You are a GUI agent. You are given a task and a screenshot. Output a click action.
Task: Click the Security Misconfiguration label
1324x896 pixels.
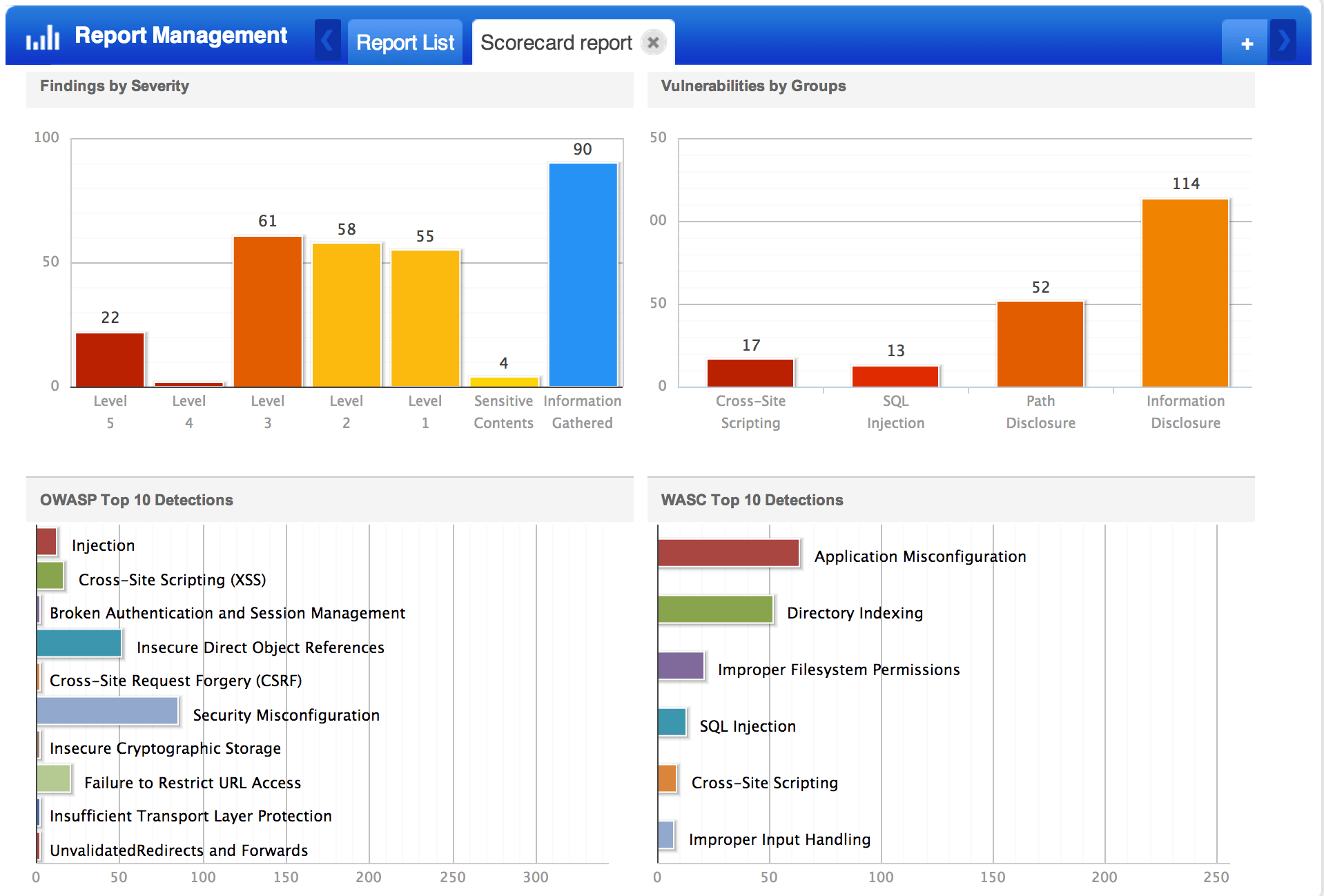coord(286,715)
